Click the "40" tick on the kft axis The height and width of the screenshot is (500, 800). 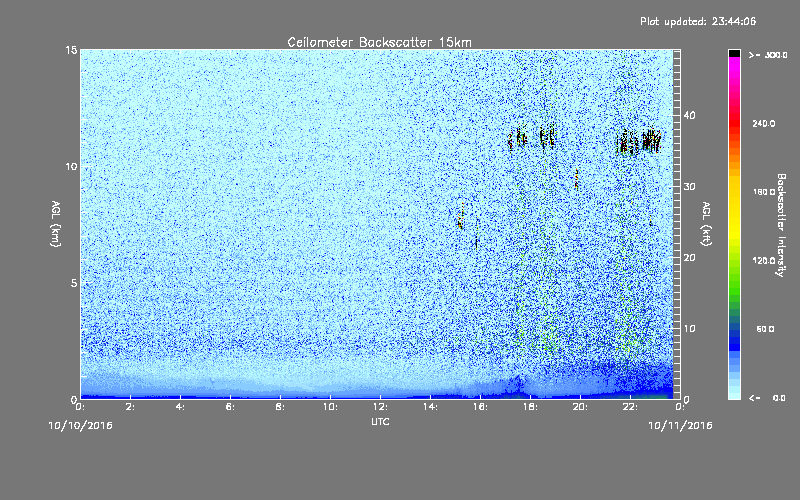coord(689,115)
